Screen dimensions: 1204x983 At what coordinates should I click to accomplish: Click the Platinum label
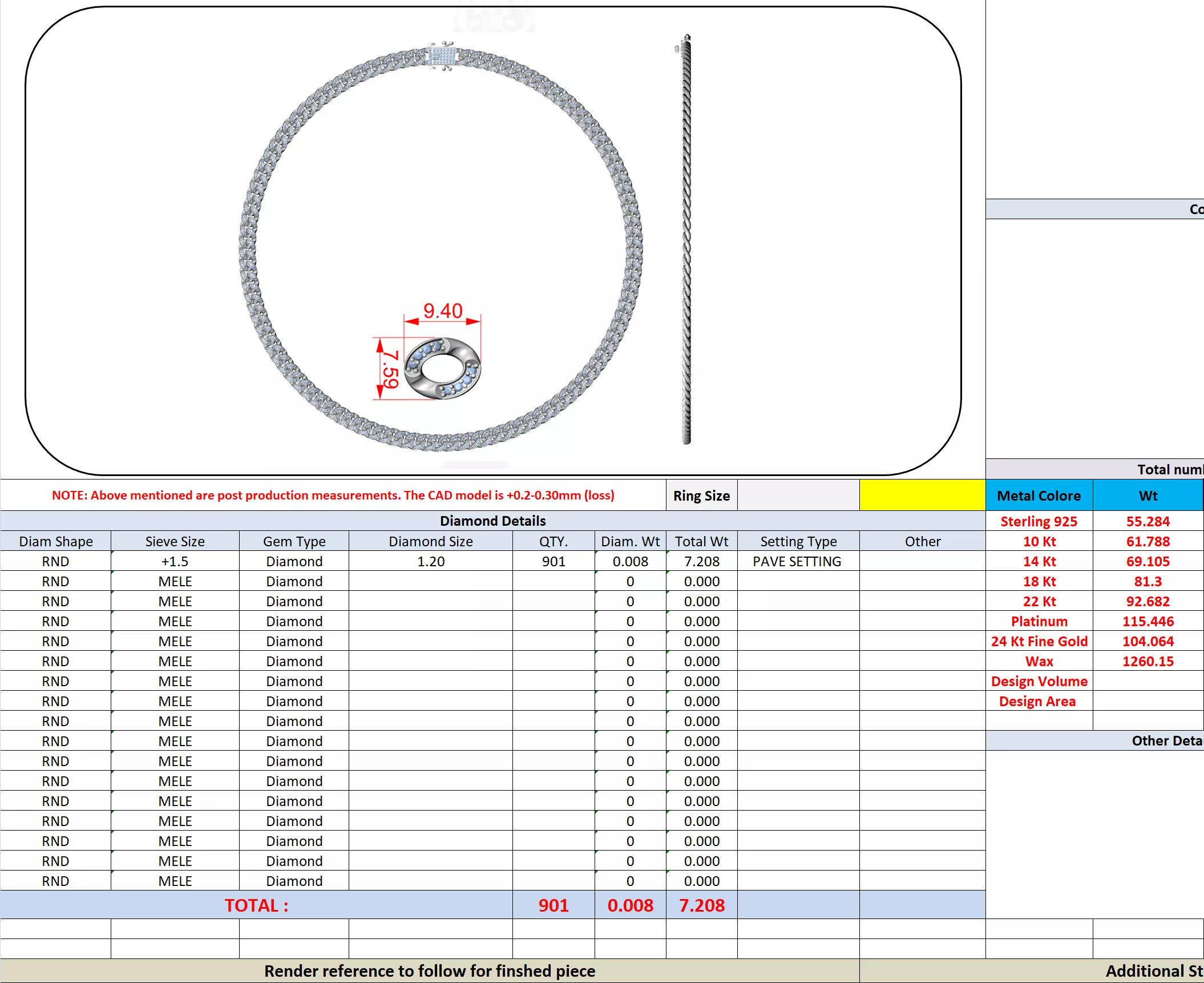pos(1039,621)
